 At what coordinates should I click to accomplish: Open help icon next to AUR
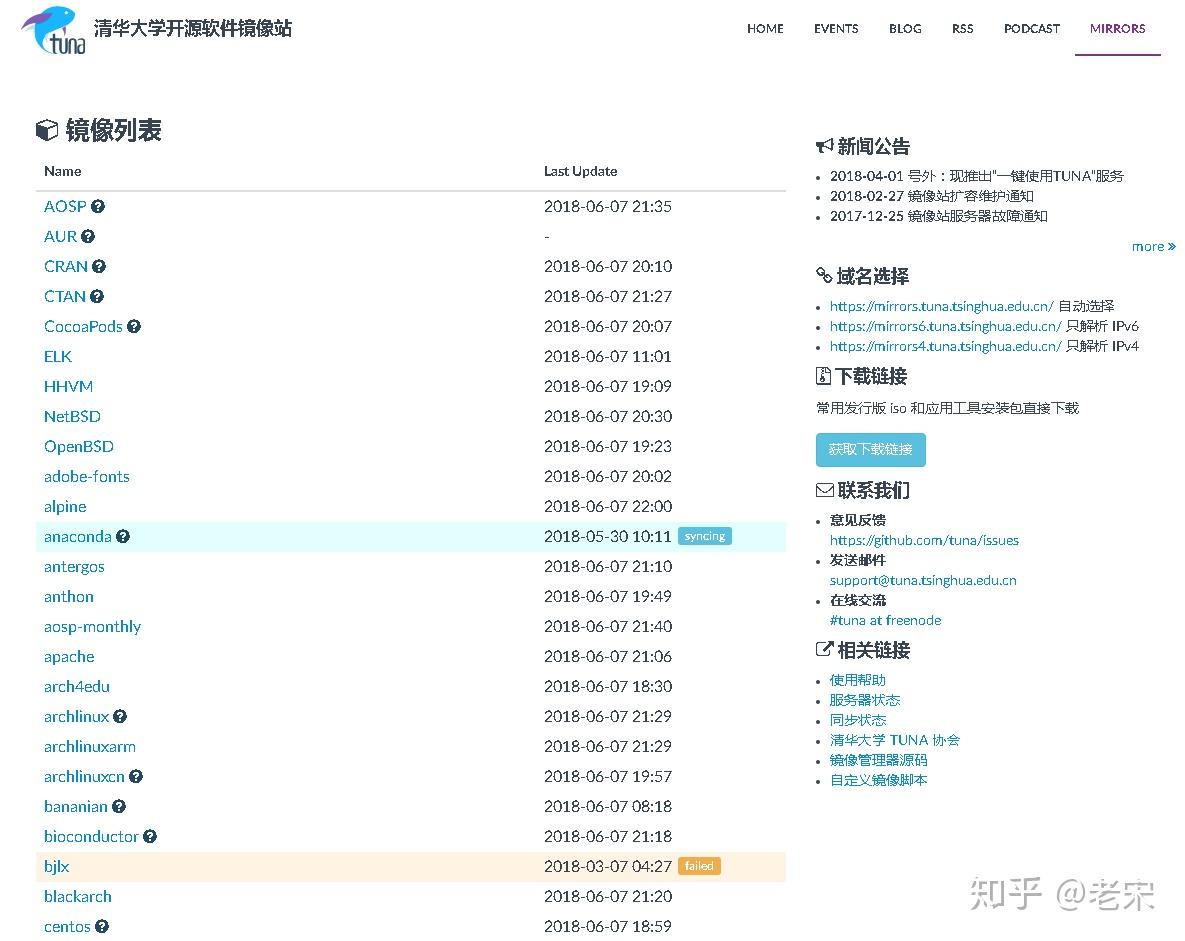(x=88, y=237)
